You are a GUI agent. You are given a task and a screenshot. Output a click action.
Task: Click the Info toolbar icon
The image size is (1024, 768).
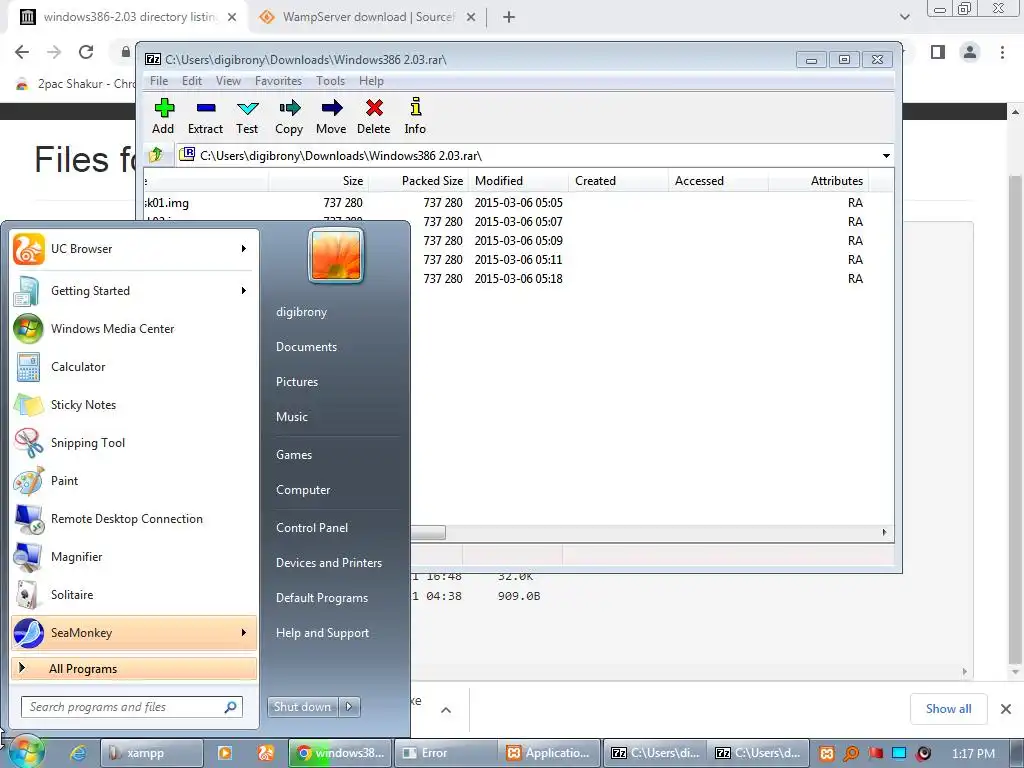415,108
